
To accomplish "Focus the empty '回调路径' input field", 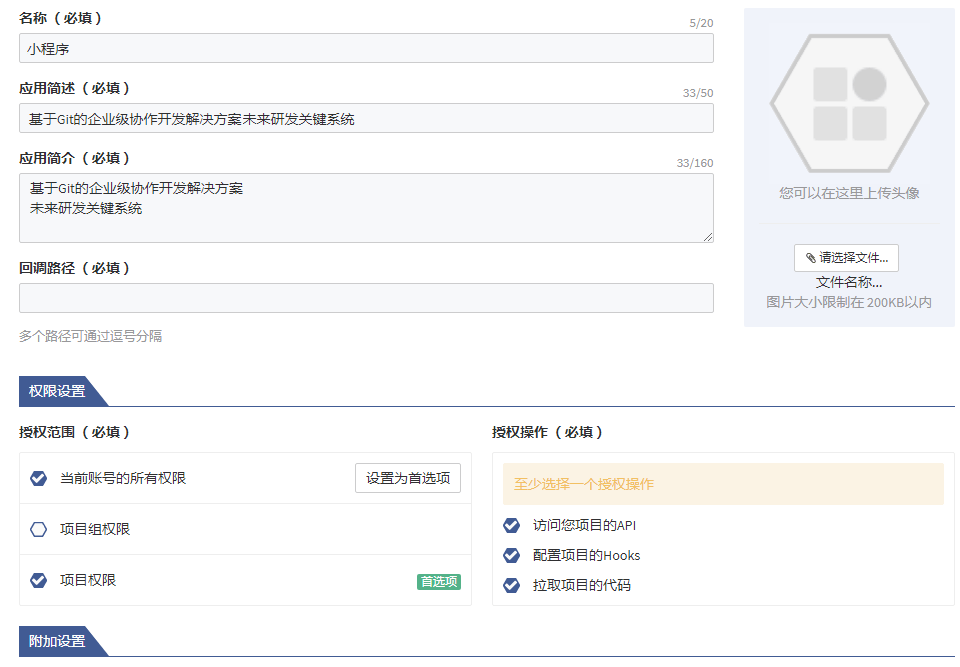I will click(366, 298).
